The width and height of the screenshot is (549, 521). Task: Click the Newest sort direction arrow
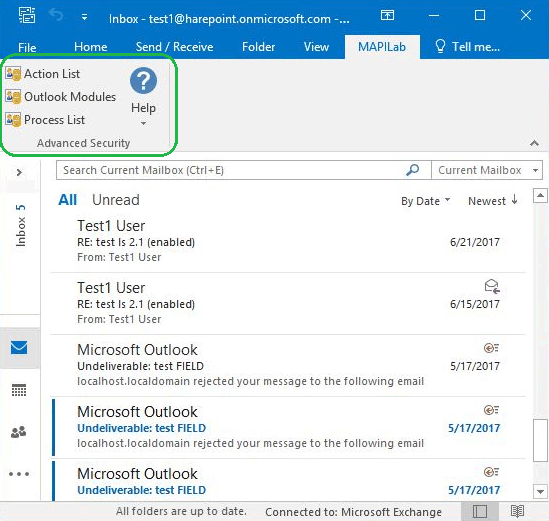click(514, 200)
